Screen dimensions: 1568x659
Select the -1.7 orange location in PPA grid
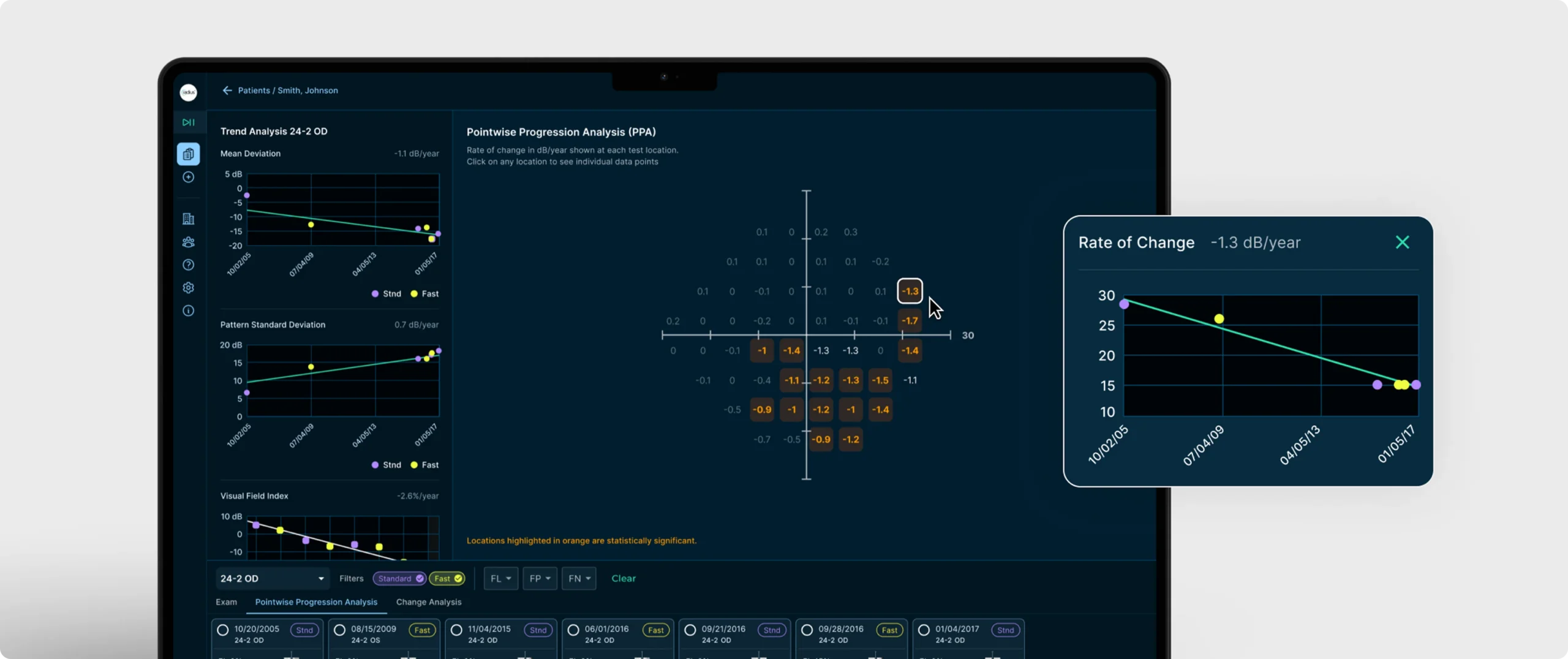(x=910, y=320)
